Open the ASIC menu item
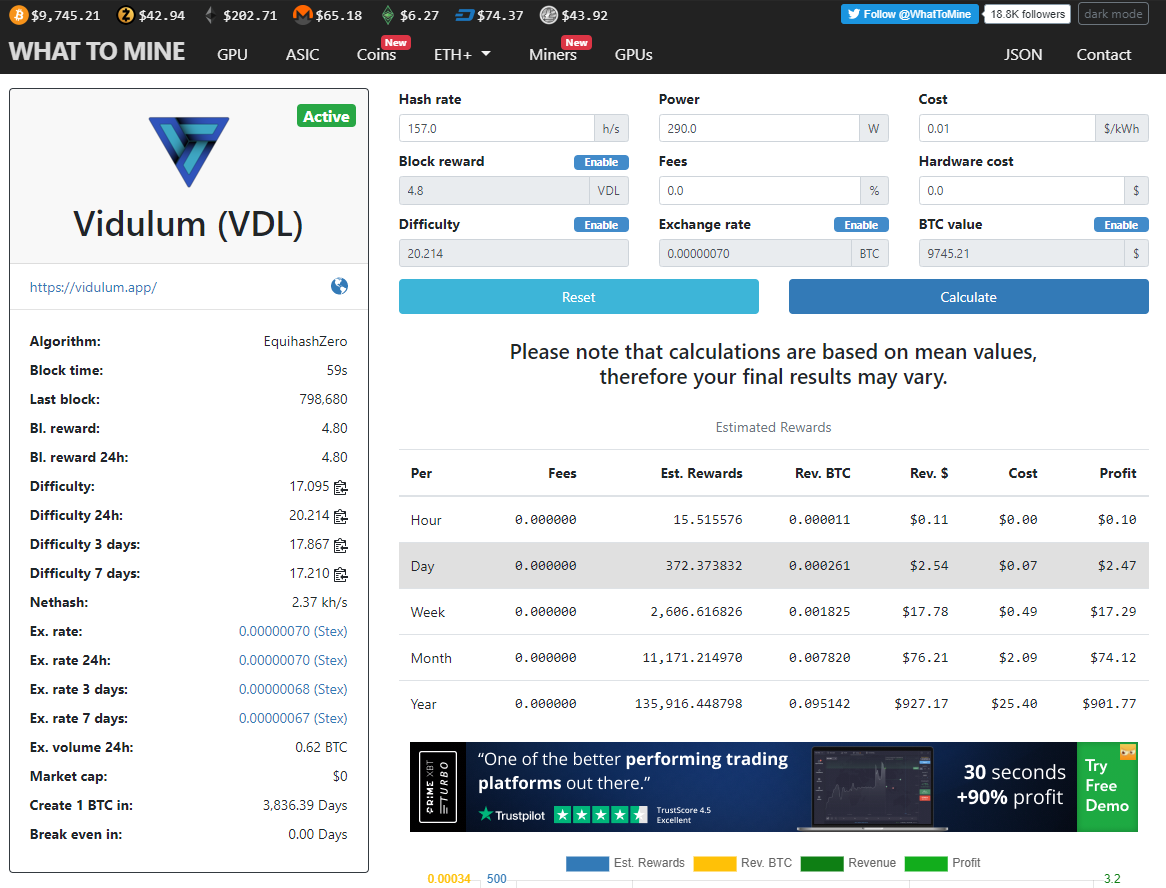Viewport: 1166px width, 888px height. tap(303, 54)
